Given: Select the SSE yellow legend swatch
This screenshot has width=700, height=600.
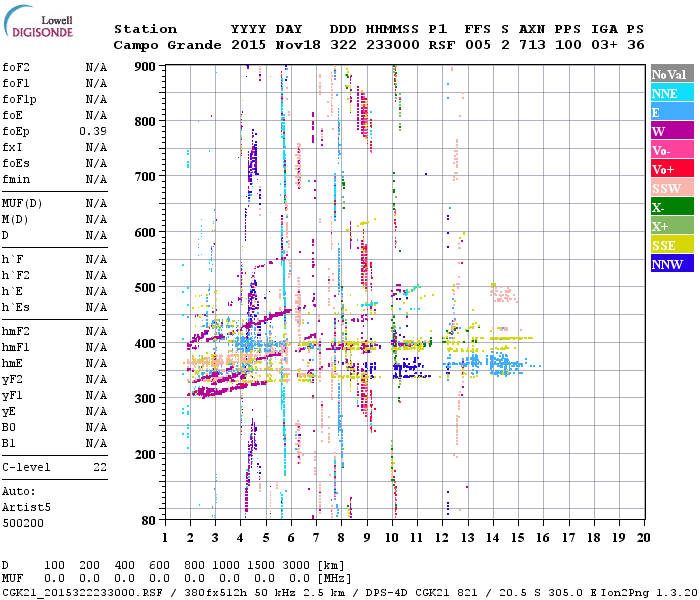Looking at the screenshot, I should pos(672,245).
